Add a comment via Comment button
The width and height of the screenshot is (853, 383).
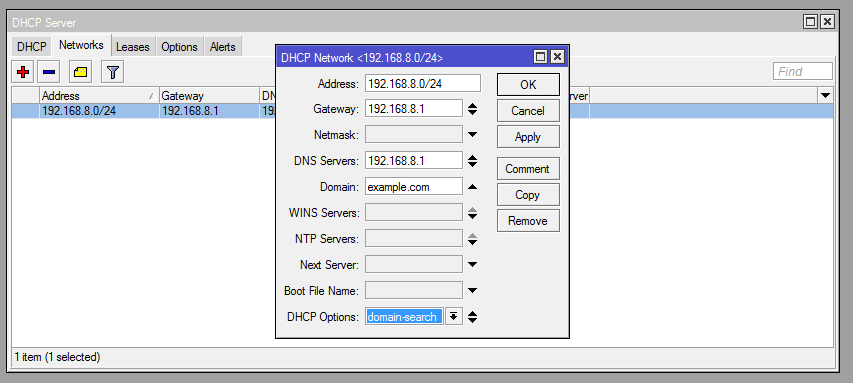[528, 169]
